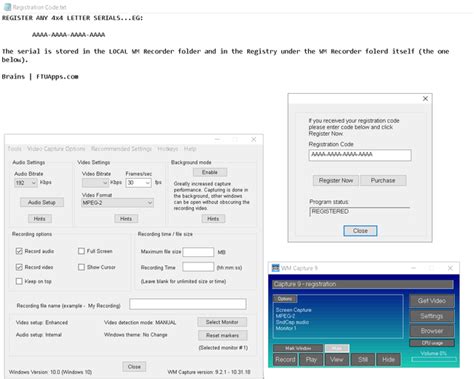Open the Frames/sec dropdown

pos(138,183)
